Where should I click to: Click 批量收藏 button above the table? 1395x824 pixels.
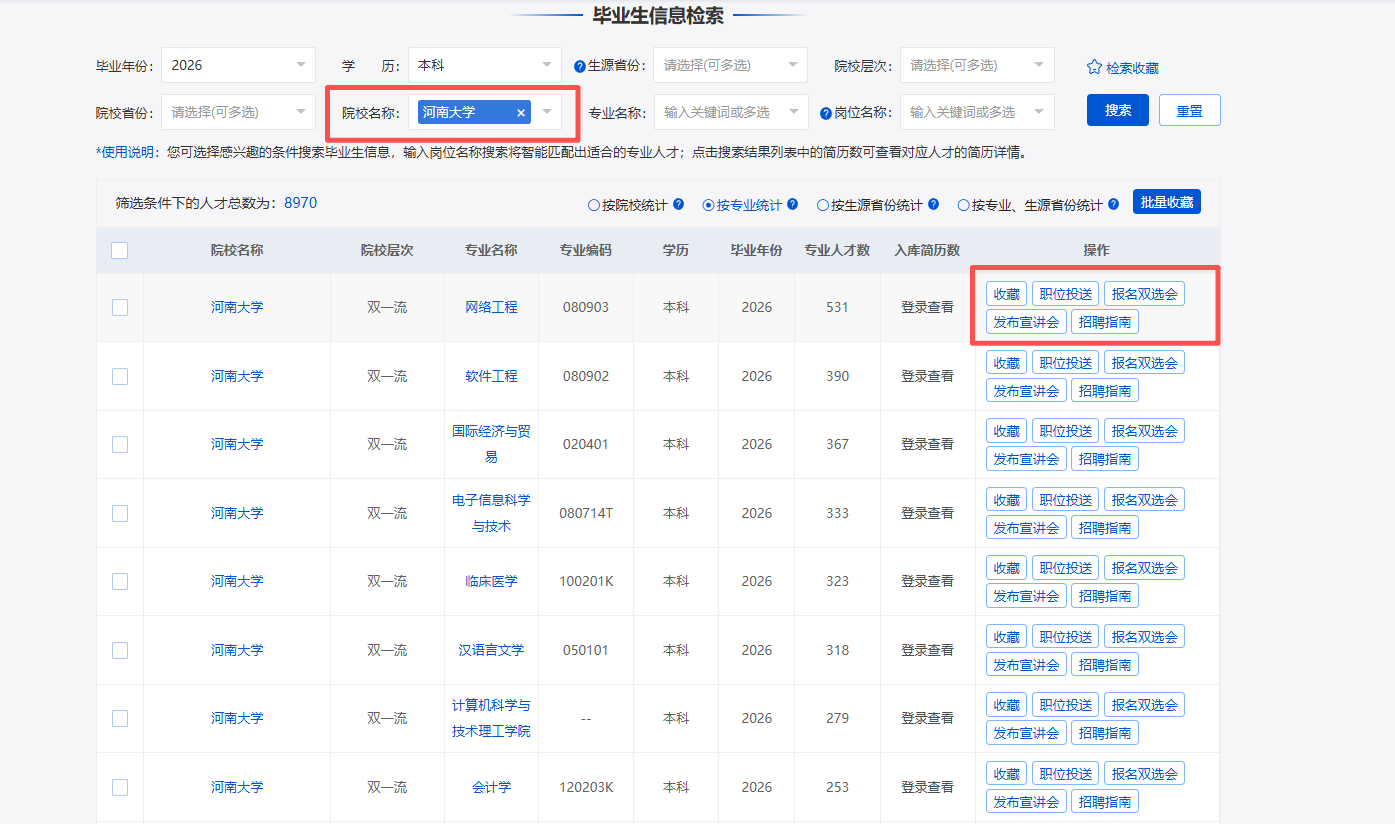point(1166,202)
